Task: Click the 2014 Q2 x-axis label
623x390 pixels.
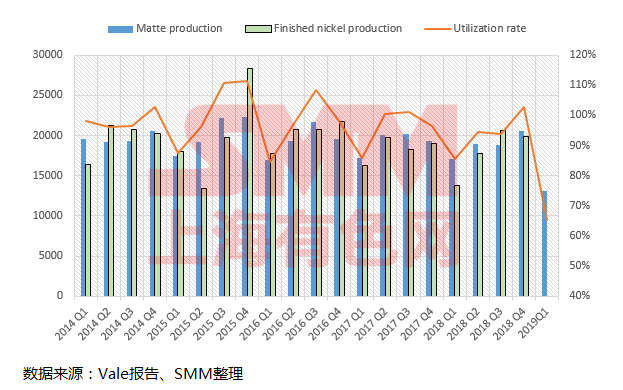Action: click(x=93, y=324)
